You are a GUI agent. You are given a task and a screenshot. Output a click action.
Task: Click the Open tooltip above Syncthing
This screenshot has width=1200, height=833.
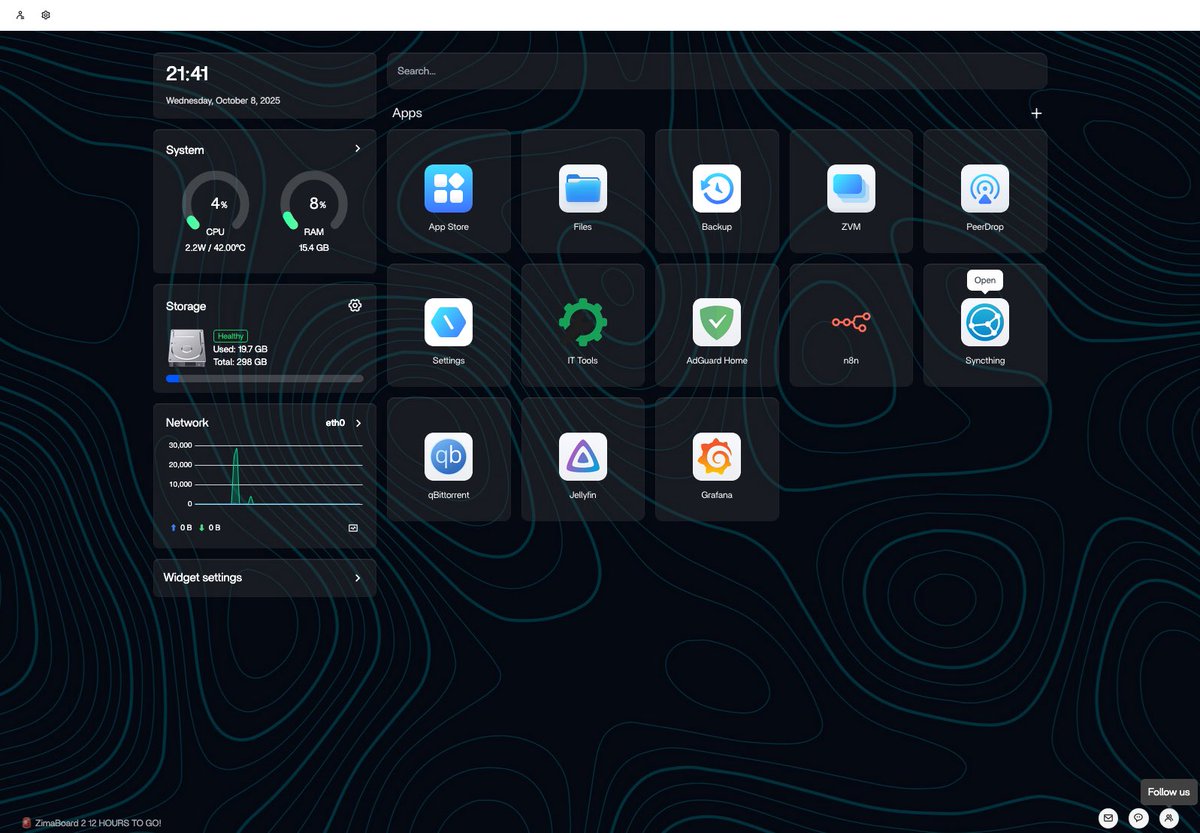[985, 281]
